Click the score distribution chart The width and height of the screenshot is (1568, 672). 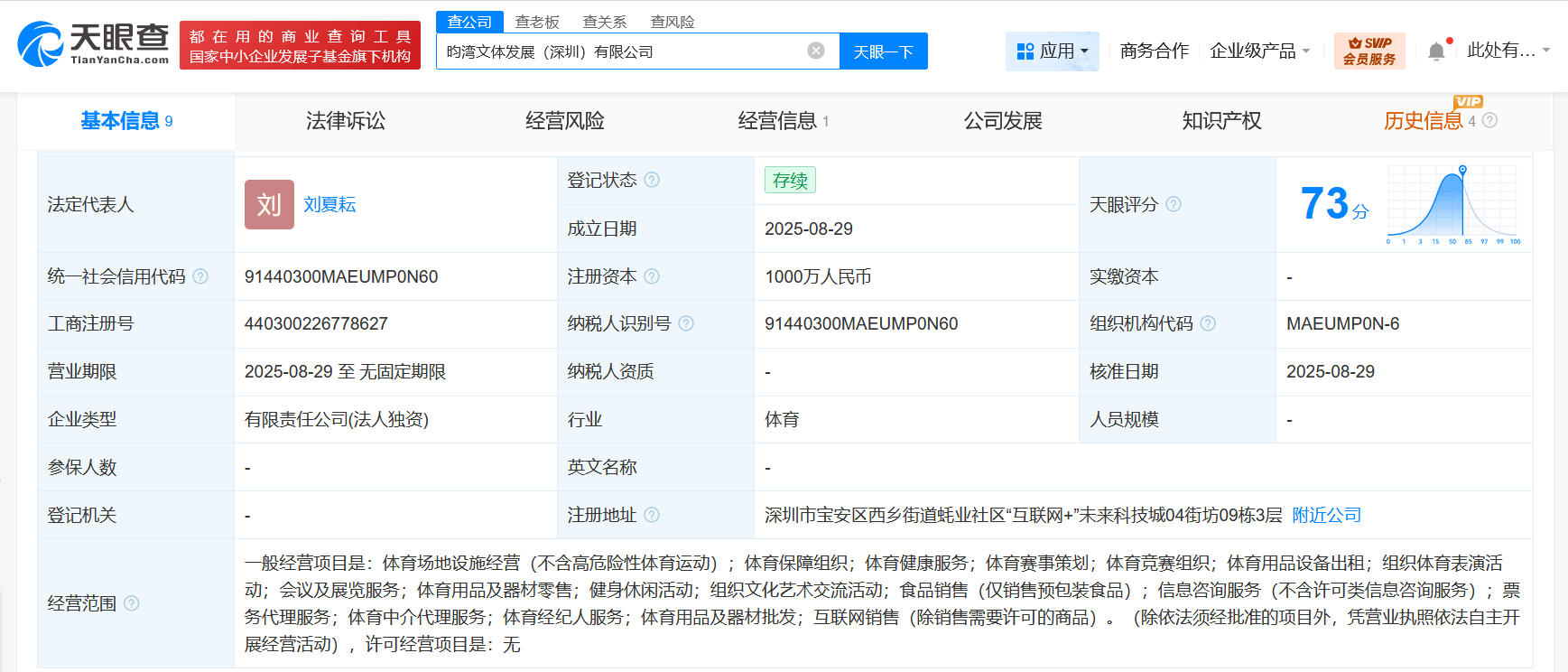1453,205
